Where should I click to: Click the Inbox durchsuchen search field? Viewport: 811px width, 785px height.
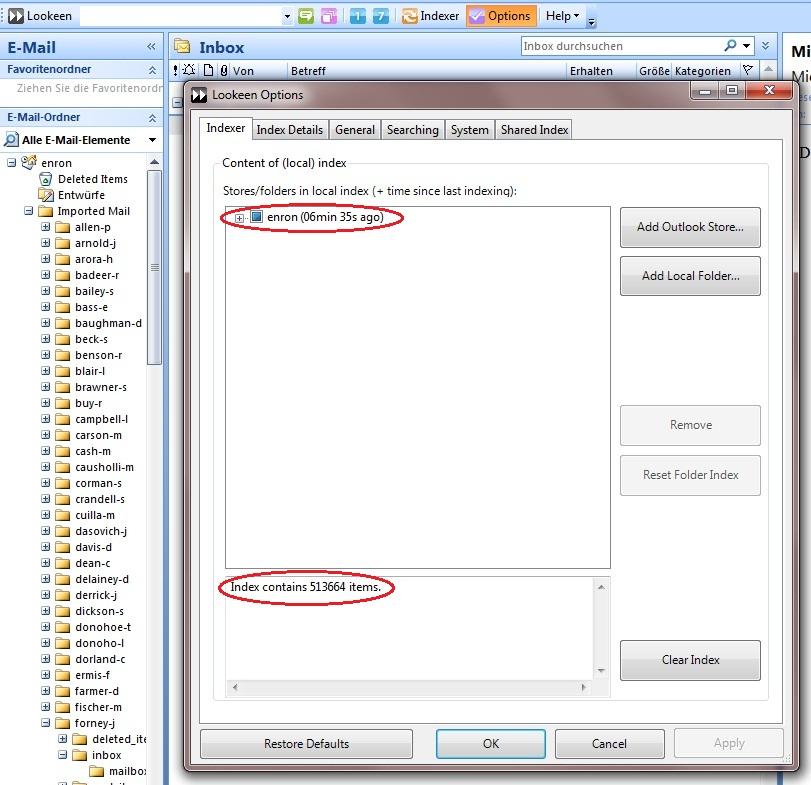click(620, 46)
